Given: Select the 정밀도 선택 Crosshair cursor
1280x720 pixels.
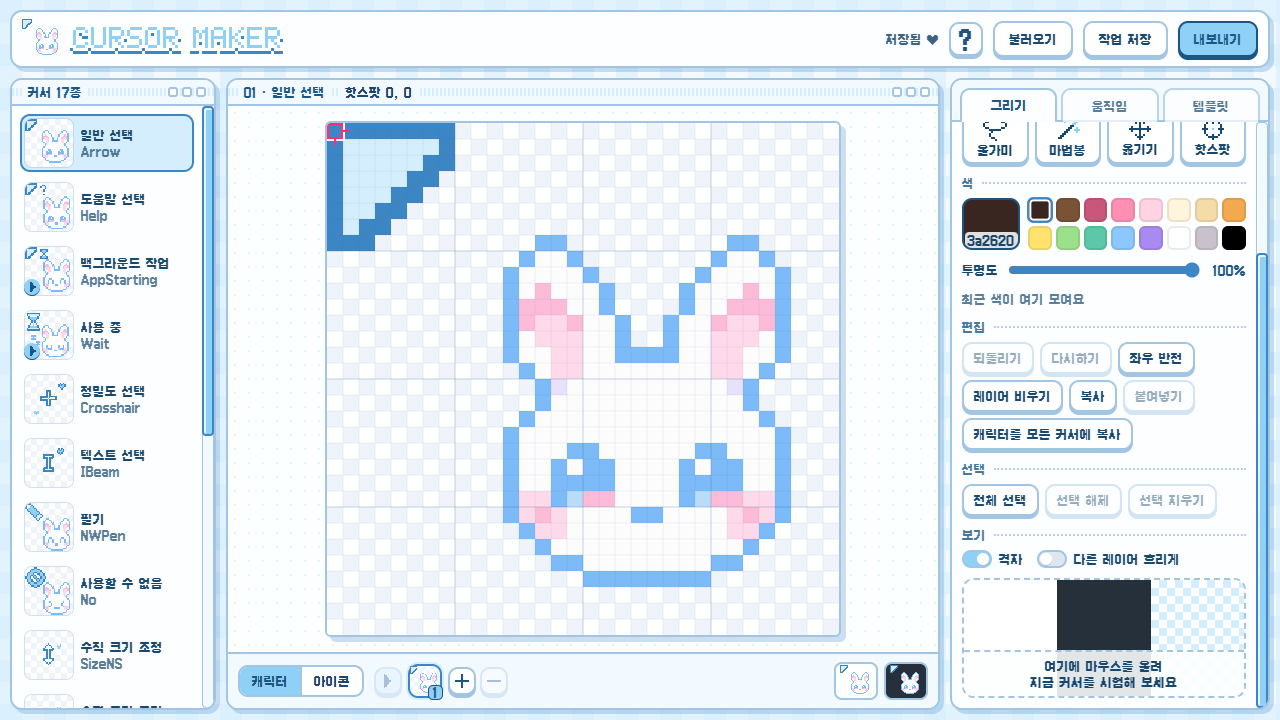Looking at the screenshot, I should point(107,399).
